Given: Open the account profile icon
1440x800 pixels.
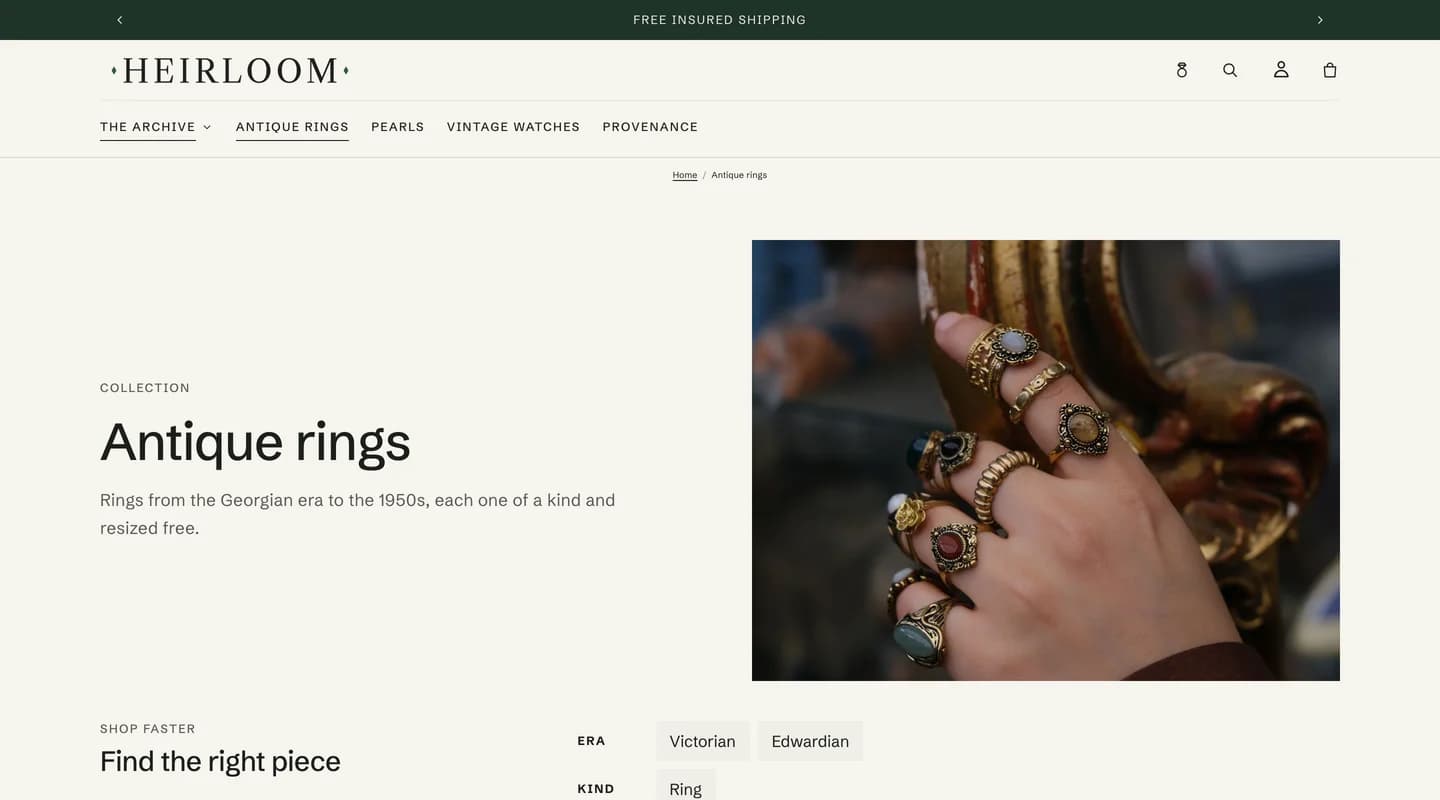Looking at the screenshot, I should pos(1281,70).
